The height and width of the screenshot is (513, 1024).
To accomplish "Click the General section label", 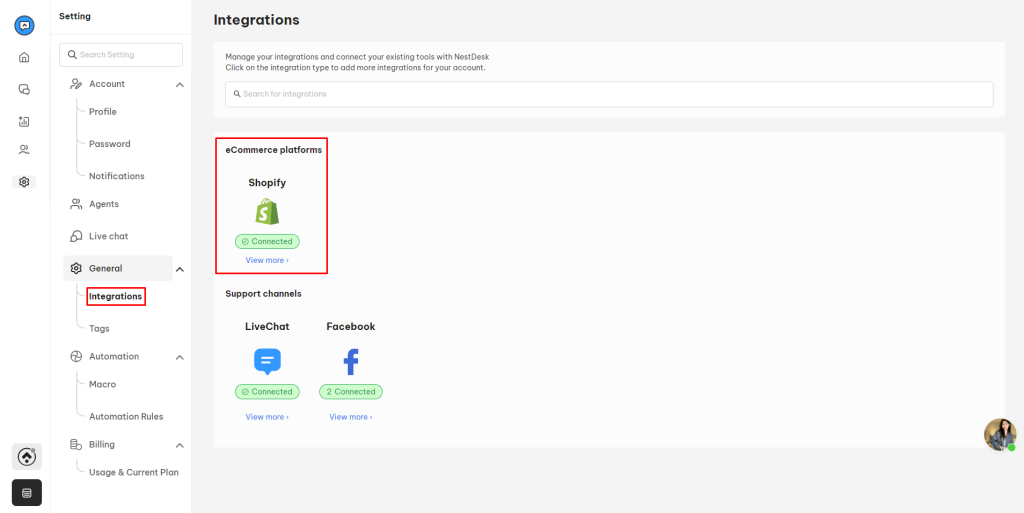I will [x=106, y=268].
